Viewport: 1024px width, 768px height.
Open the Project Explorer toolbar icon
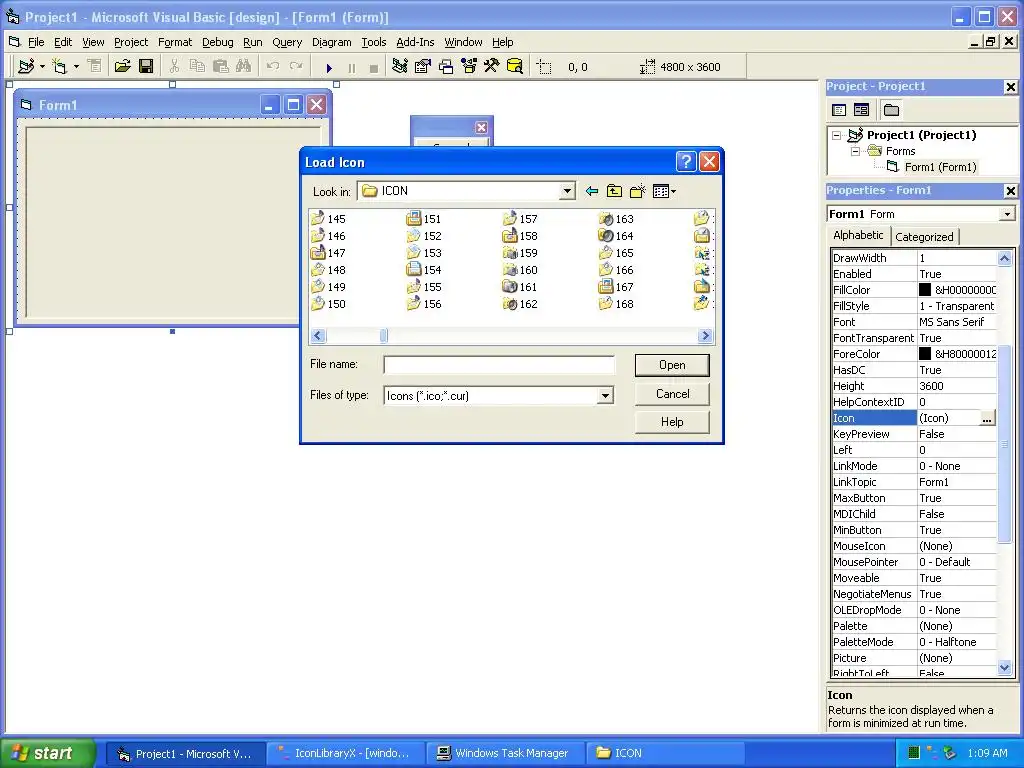[400, 67]
